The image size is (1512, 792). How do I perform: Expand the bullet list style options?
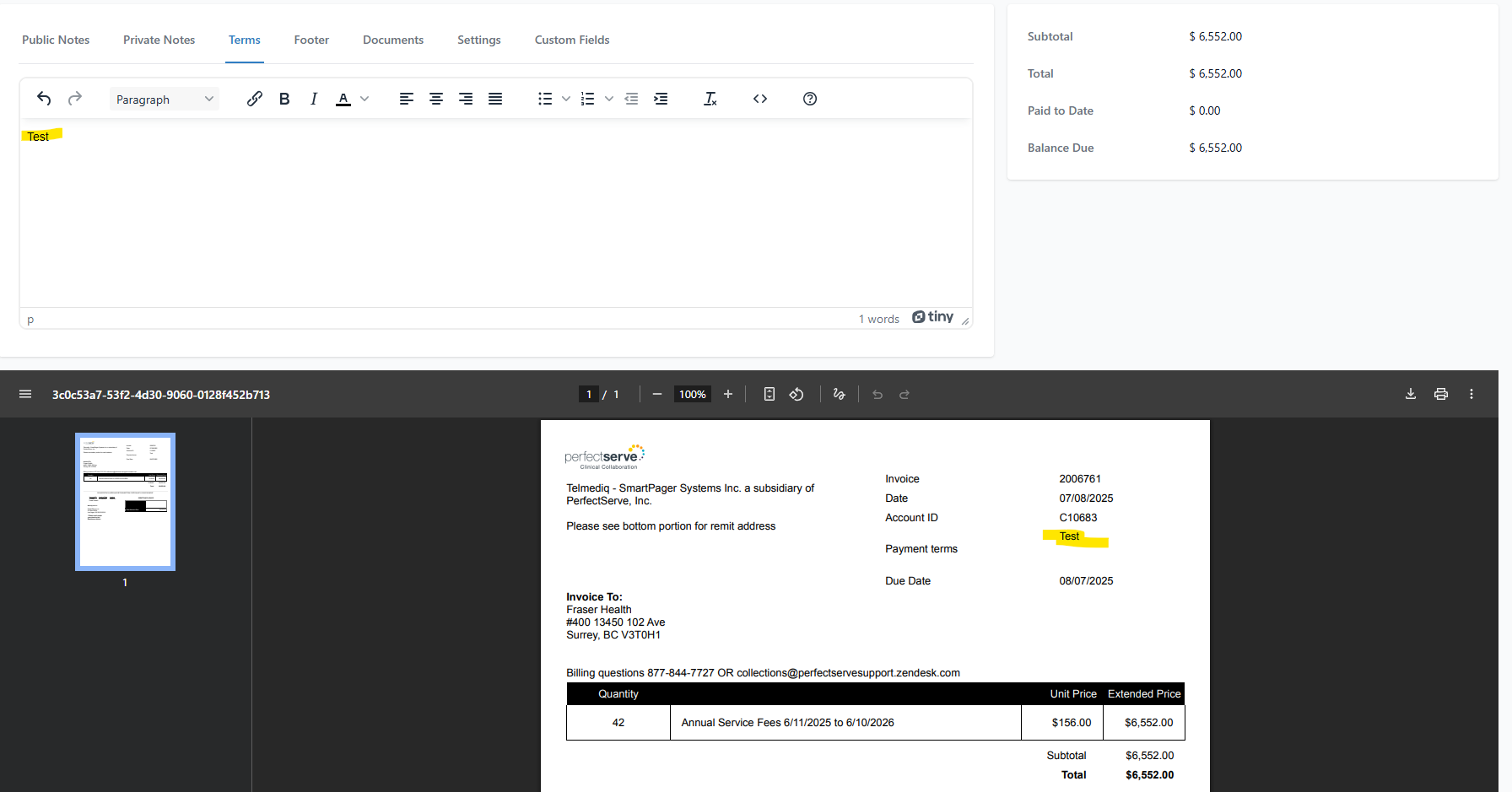[x=566, y=99]
